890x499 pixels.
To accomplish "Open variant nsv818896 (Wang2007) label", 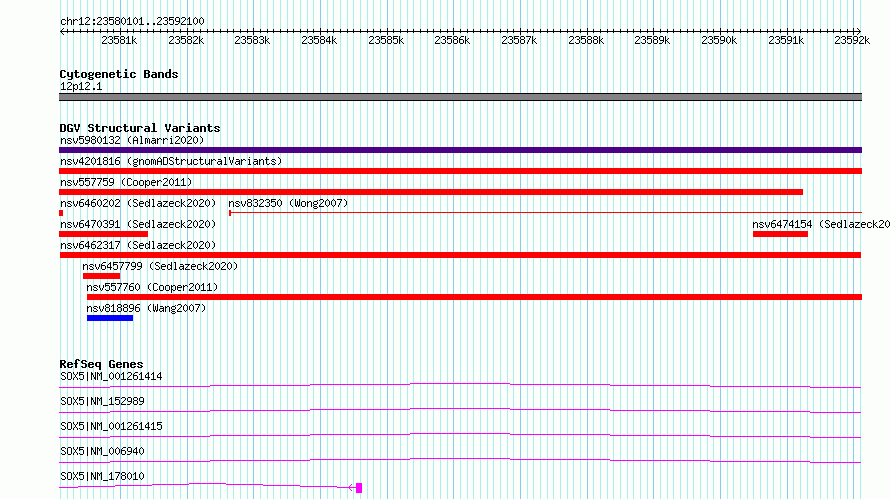I will click(x=146, y=308).
